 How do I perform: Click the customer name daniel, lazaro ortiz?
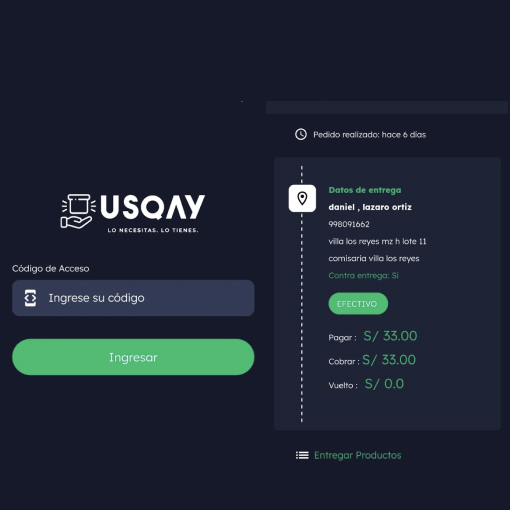pos(370,207)
